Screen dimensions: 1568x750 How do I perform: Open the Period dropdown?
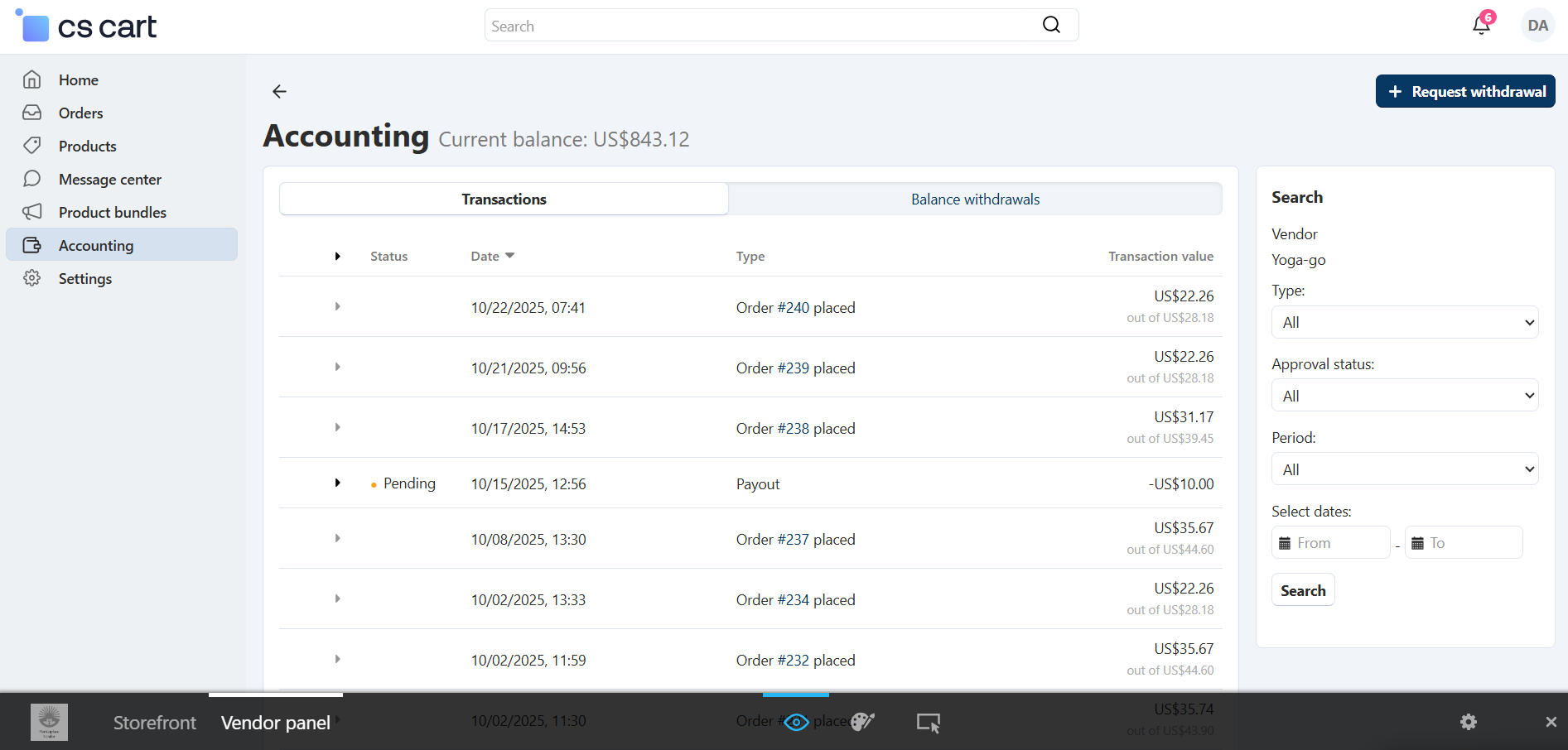pos(1404,469)
